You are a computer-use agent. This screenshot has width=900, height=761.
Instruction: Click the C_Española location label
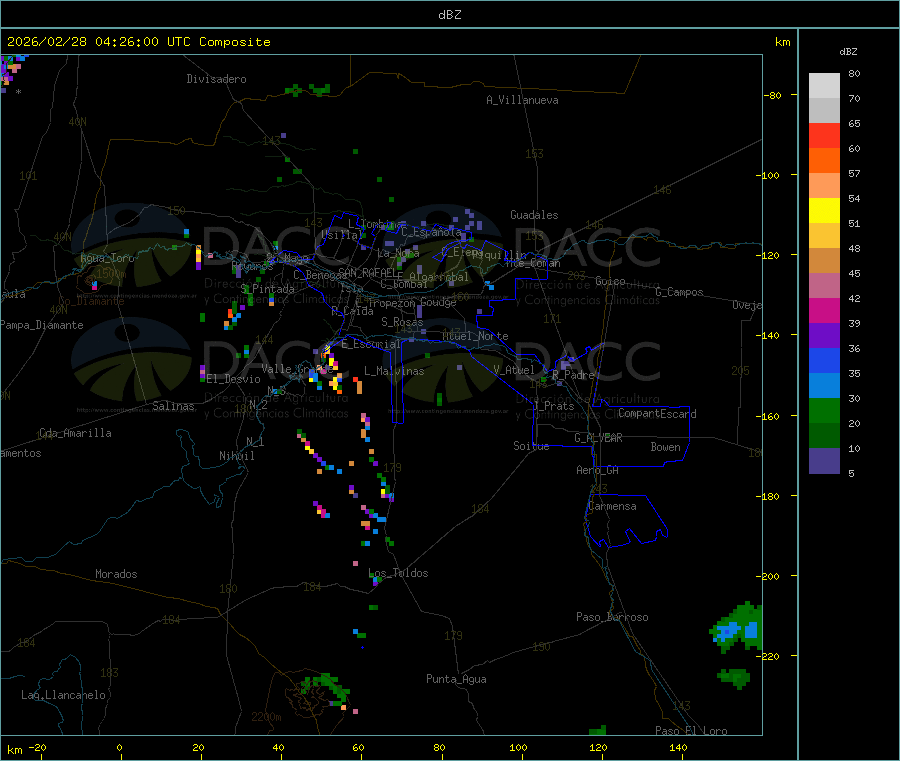tap(431, 232)
